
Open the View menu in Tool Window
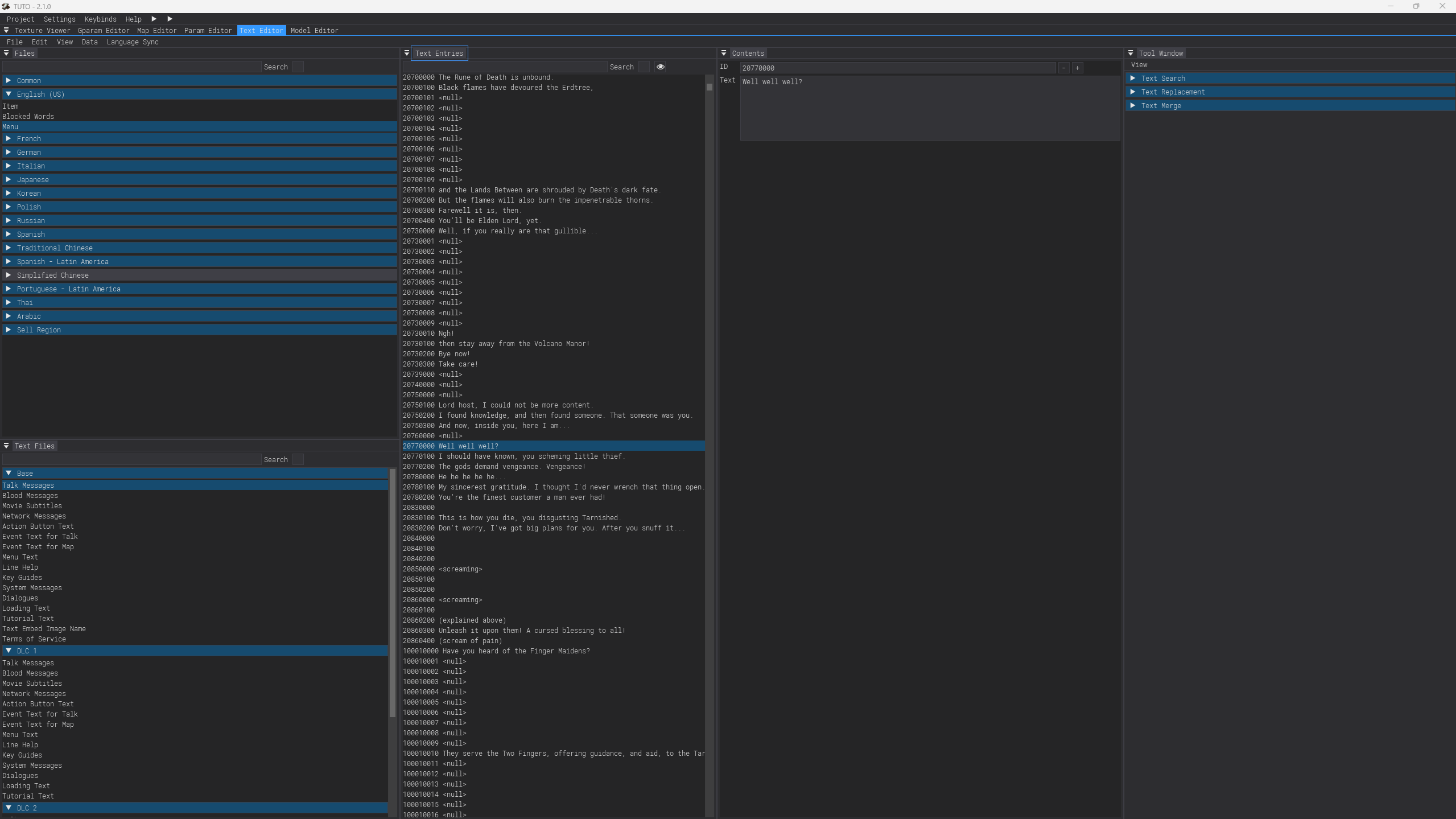click(1139, 65)
